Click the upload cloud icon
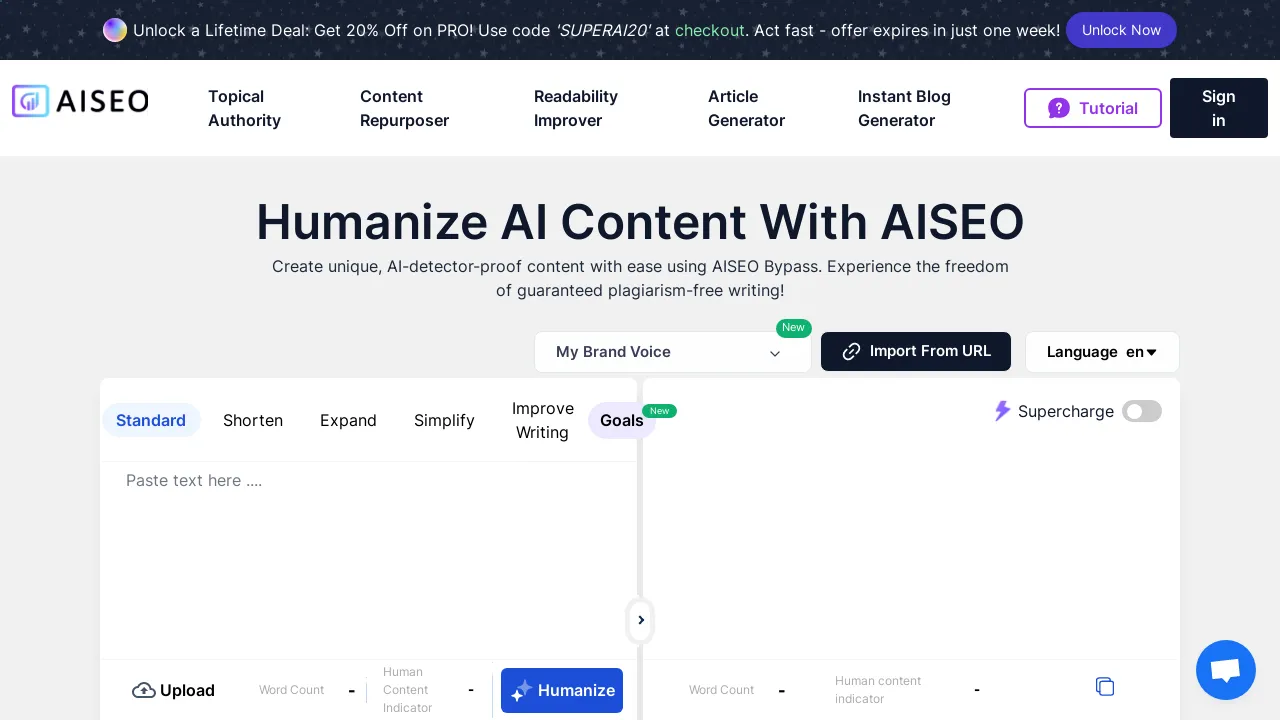Viewport: 1280px width, 720px height. pyautogui.click(x=144, y=690)
